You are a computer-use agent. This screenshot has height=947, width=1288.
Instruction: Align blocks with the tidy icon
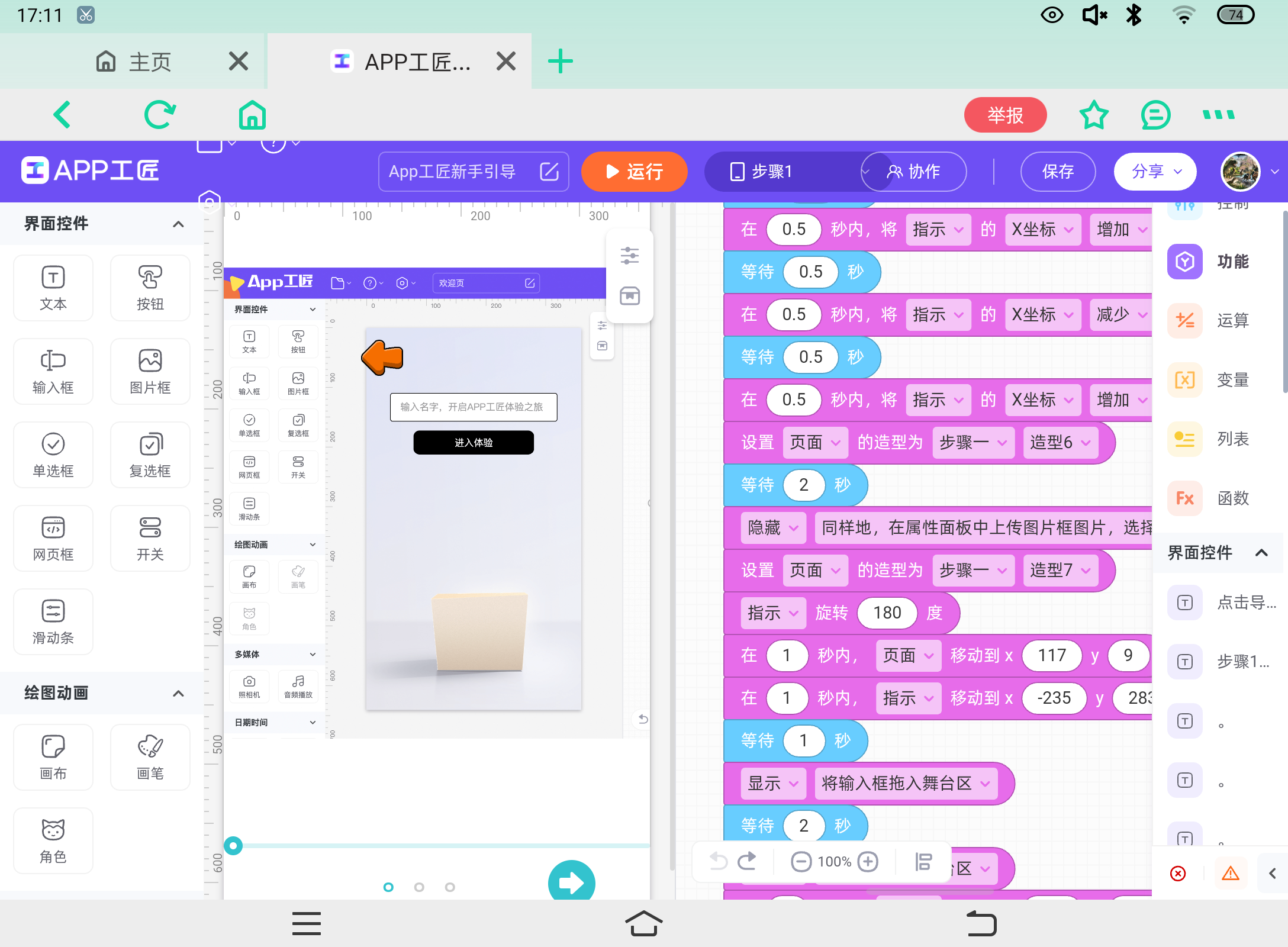coord(923,861)
